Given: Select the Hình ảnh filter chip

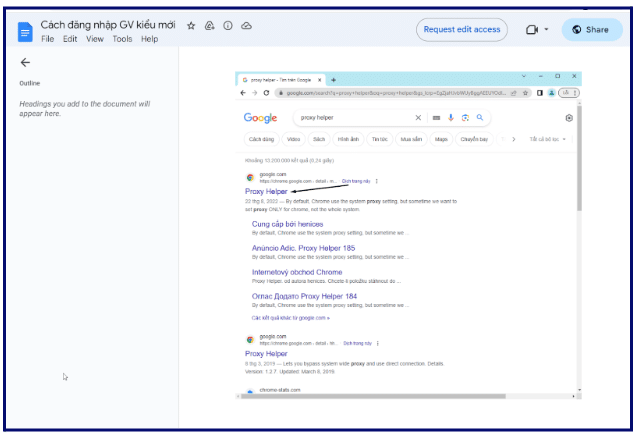Looking at the screenshot, I should tap(348, 140).
